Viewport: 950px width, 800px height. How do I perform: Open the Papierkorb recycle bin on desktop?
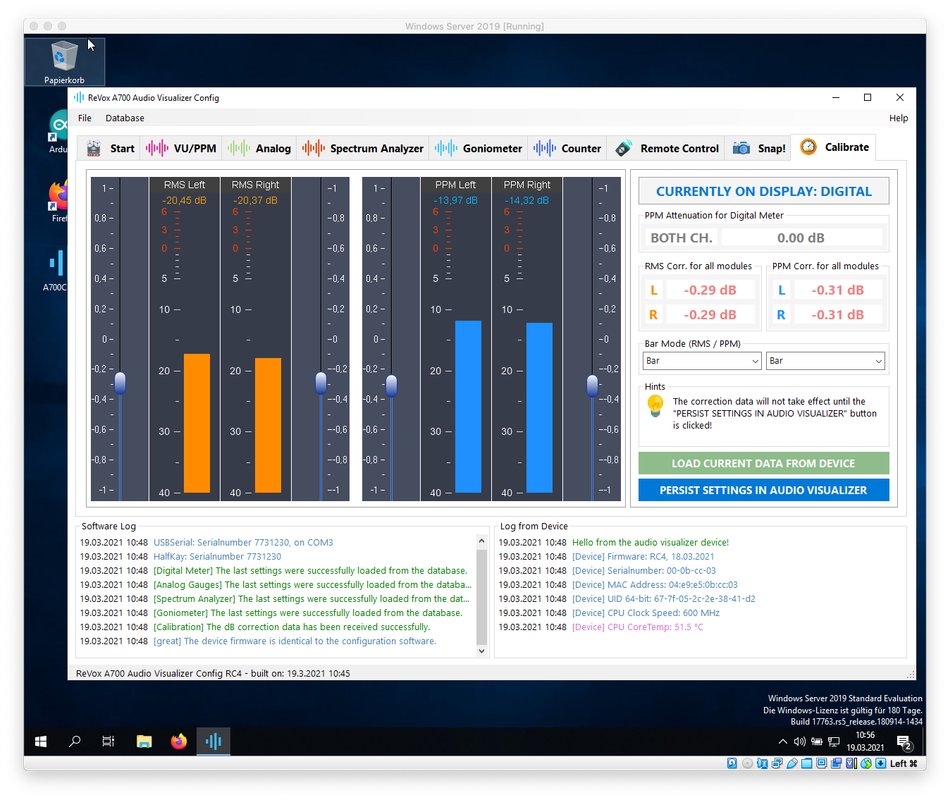point(64,62)
